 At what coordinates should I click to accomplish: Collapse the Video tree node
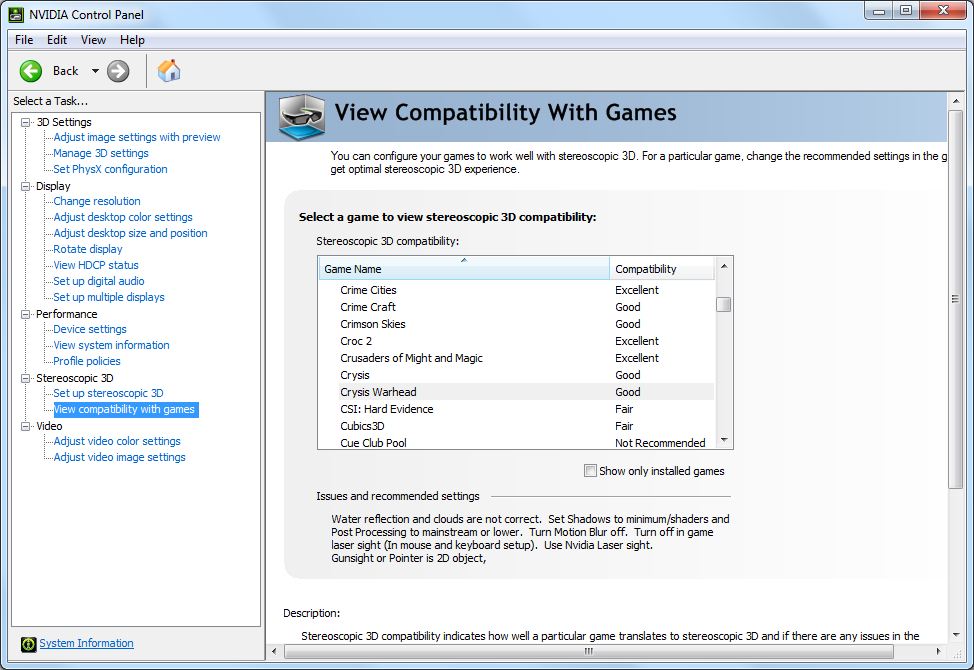(25, 426)
